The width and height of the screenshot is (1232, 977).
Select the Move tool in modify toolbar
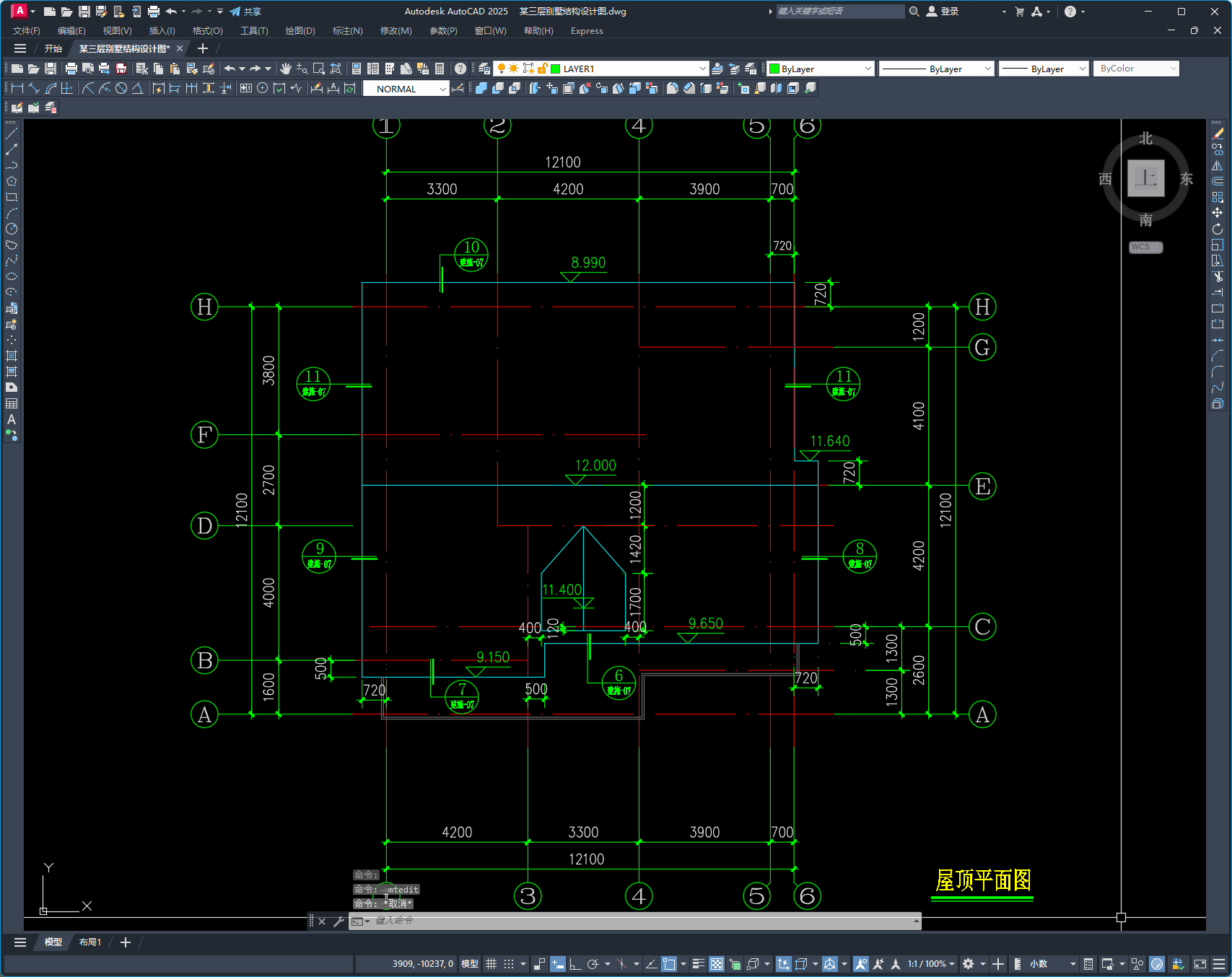coord(1218,213)
